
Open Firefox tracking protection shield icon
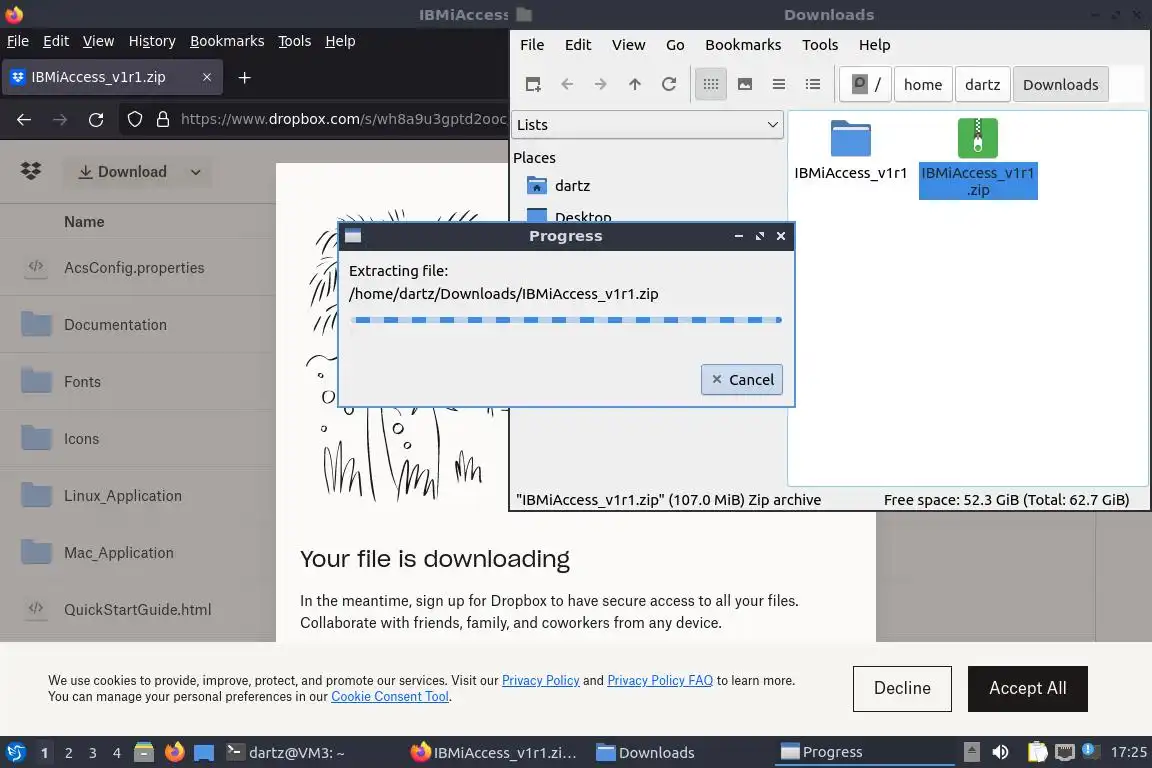(134, 119)
